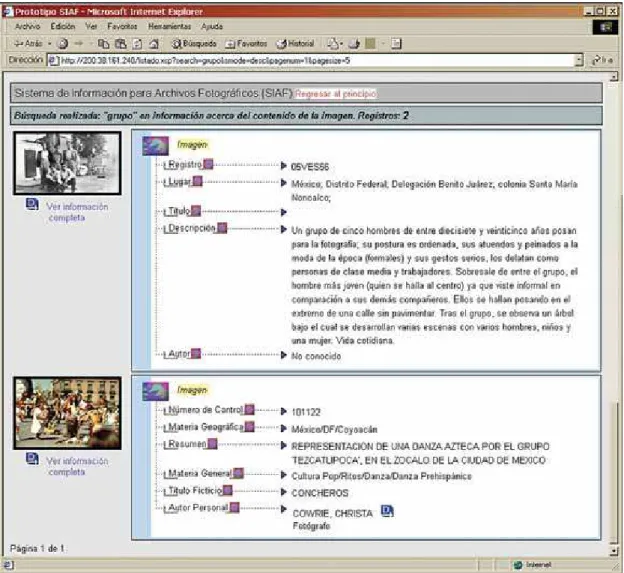The width and height of the screenshot is (624, 573).
Task: Open the Archivo menu
Action: [x=27, y=27]
